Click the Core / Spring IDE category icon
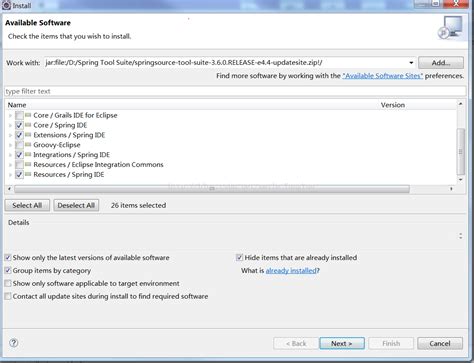The height and width of the screenshot is (363, 474). click(x=28, y=125)
